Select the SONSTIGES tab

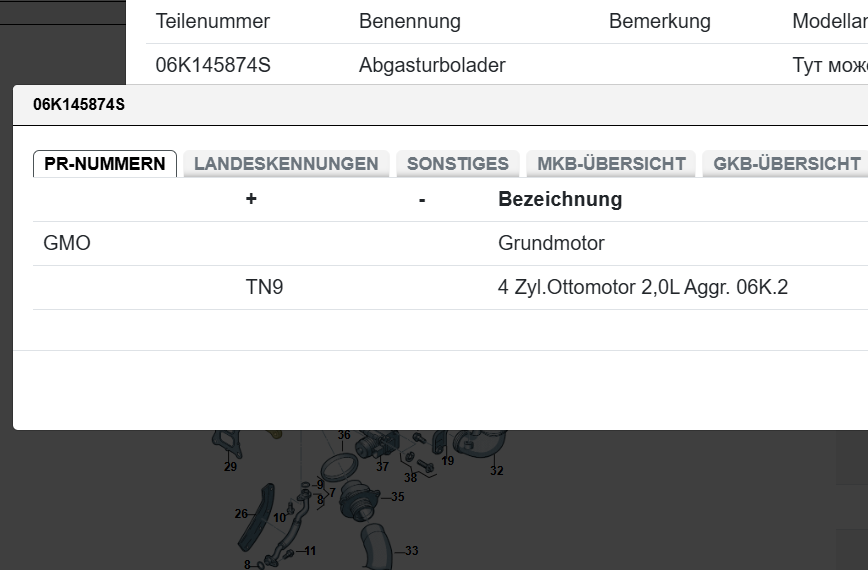point(458,164)
